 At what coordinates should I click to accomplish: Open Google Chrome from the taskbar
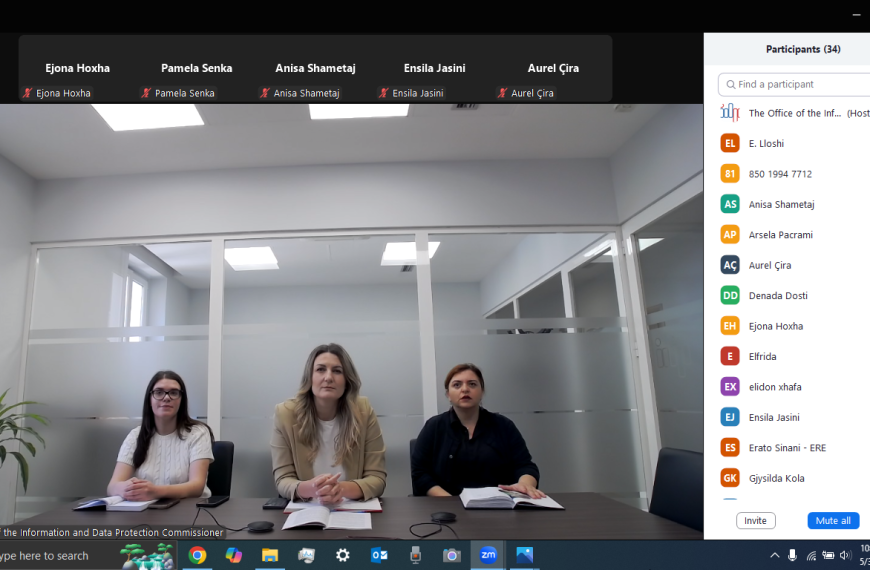(197, 555)
